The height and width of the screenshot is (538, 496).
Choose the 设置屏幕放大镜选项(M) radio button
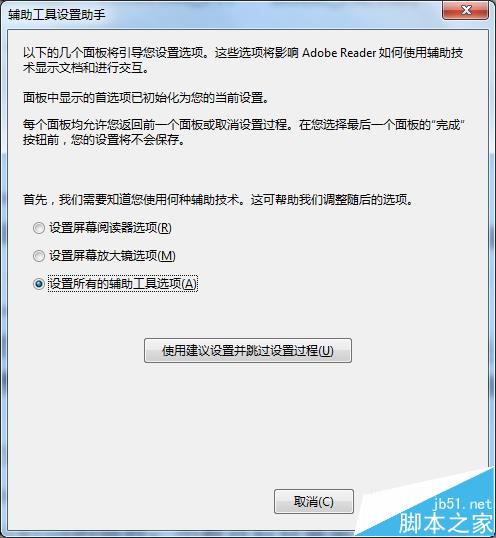pos(39,256)
